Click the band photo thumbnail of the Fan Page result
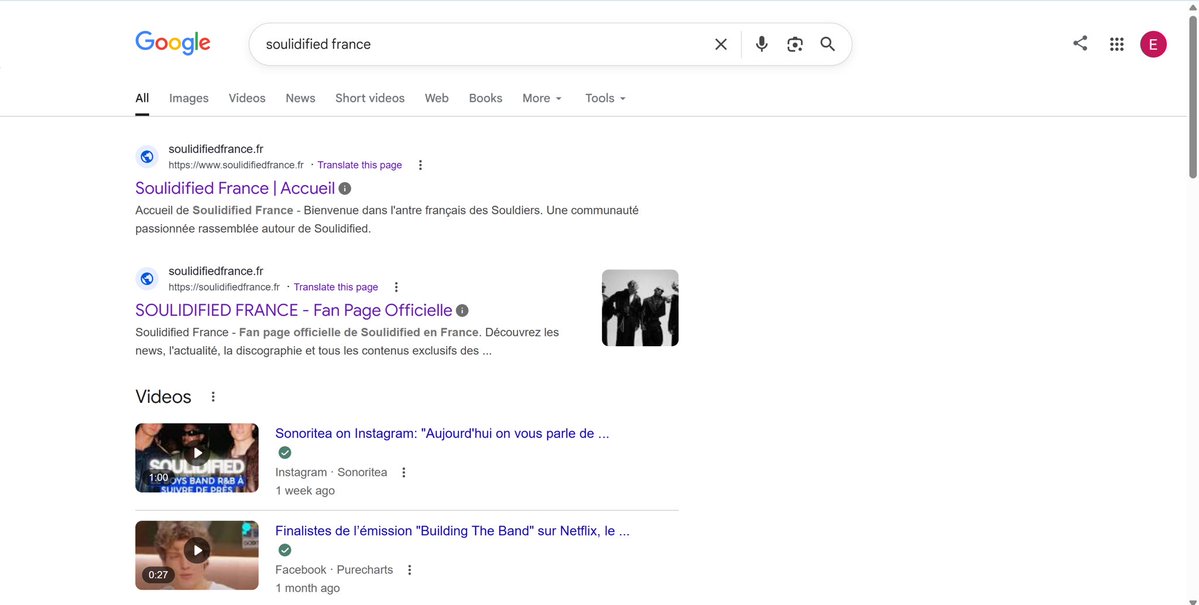 tap(640, 307)
